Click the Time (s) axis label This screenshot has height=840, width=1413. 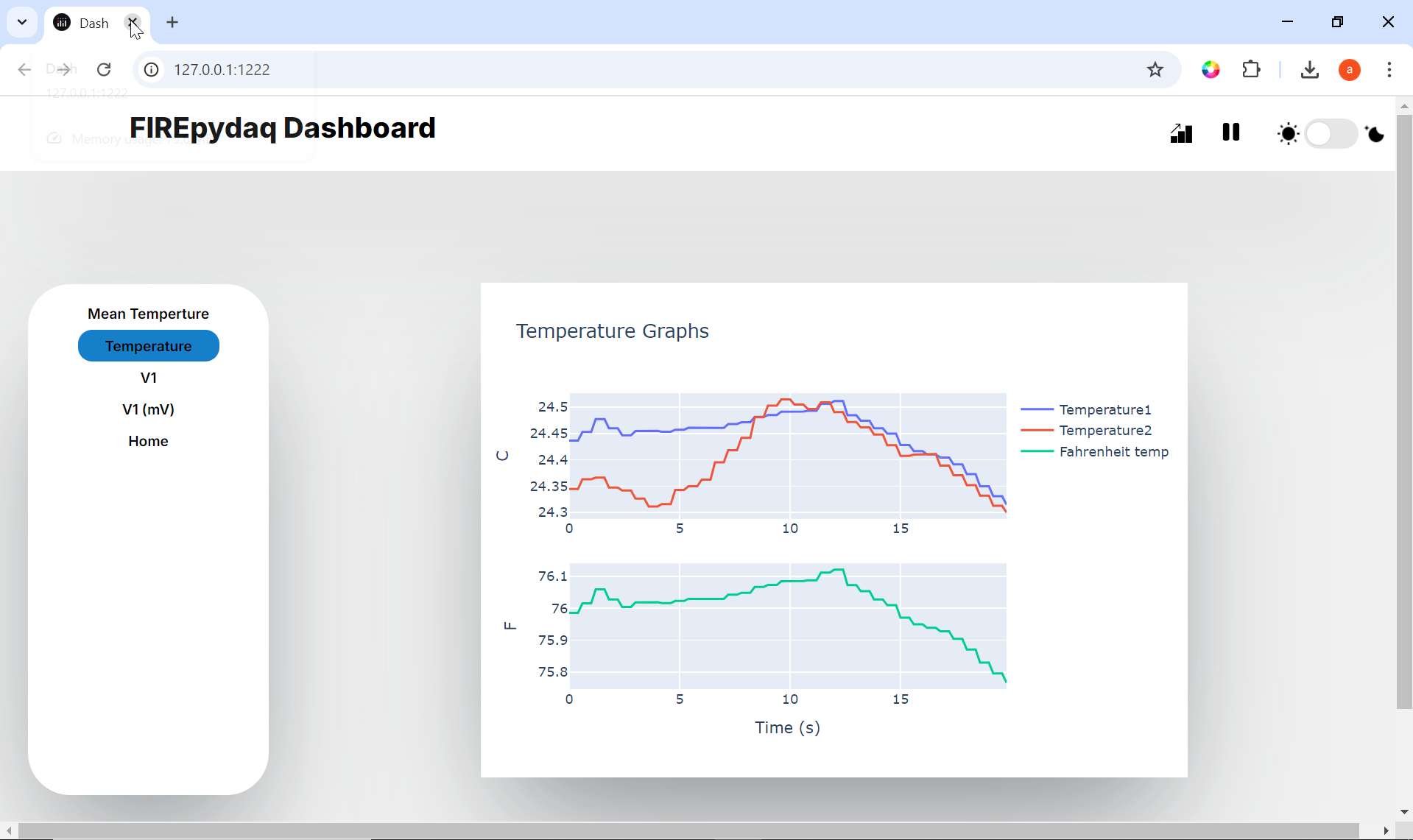(787, 727)
